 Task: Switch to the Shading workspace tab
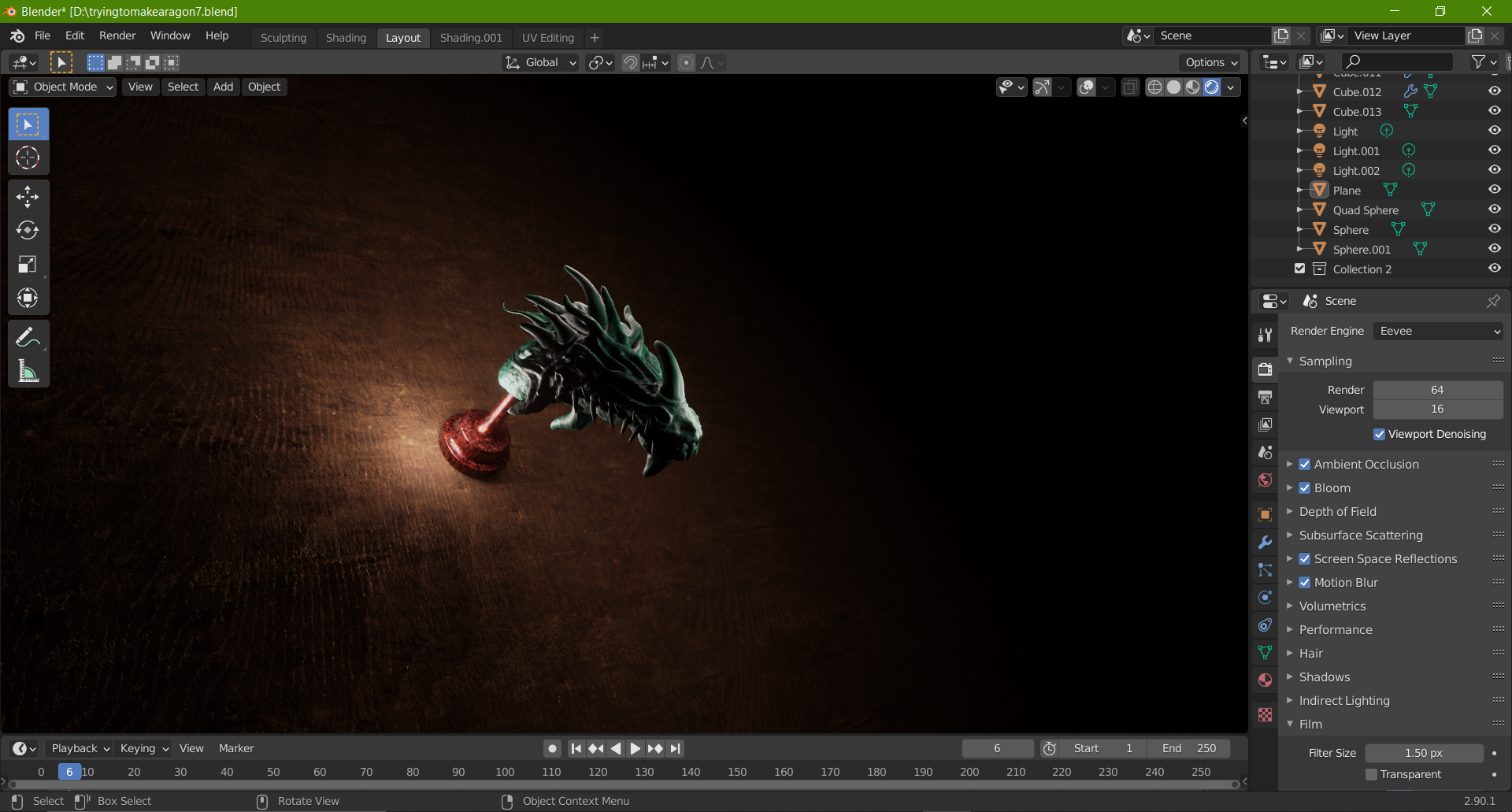coord(346,37)
